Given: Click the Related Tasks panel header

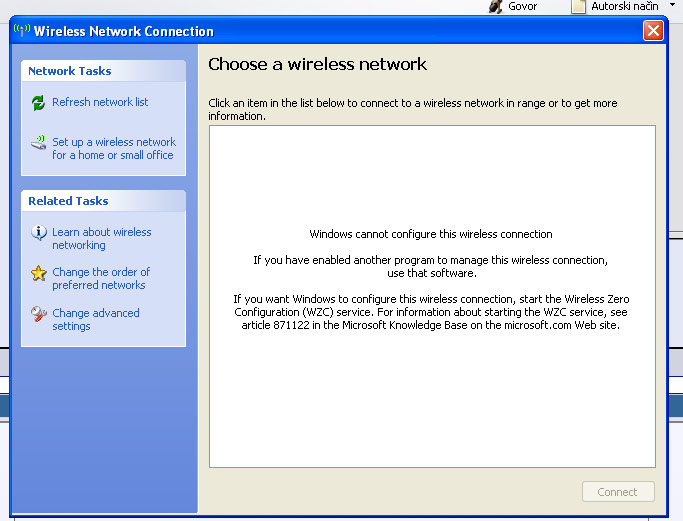Looking at the screenshot, I should [103, 201].
